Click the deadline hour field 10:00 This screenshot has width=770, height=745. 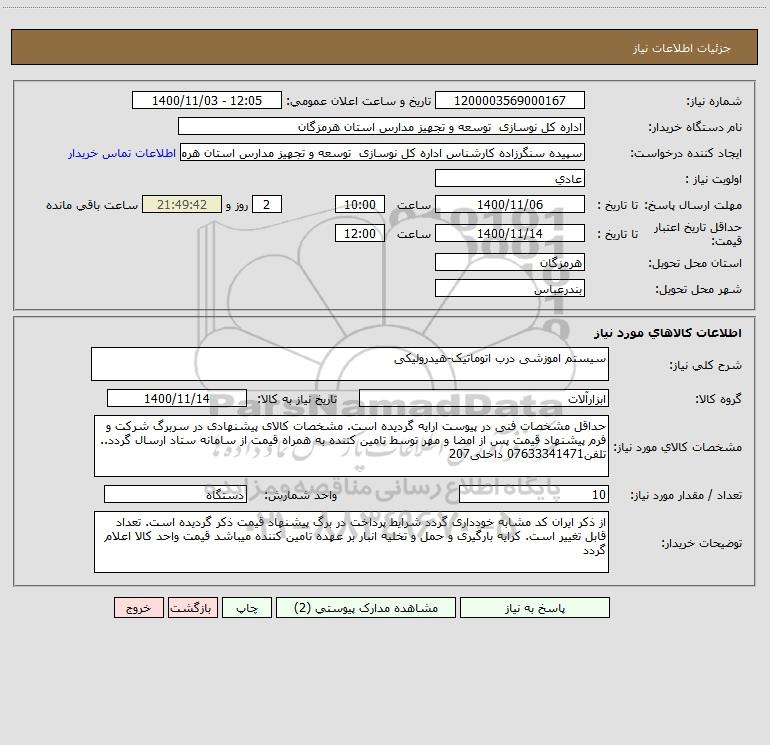(x=359, y=204)
